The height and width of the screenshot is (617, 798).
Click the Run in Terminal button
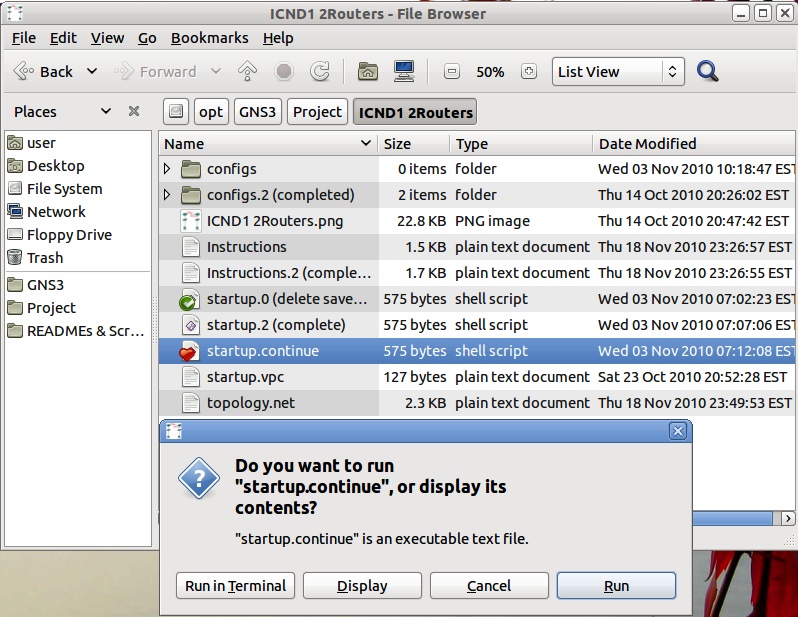coord(236,586)
